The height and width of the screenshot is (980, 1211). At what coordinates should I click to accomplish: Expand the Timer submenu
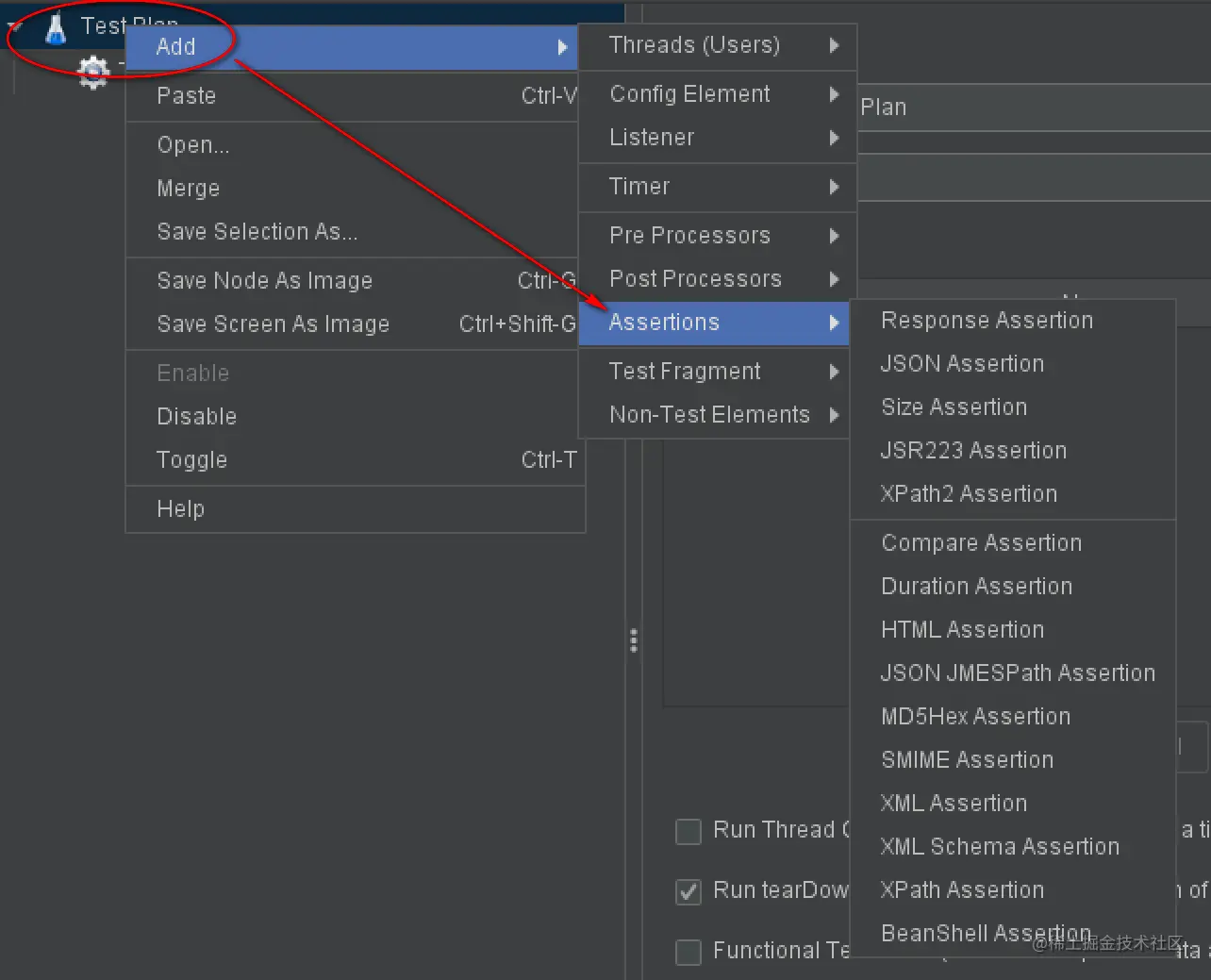point(718,186)
